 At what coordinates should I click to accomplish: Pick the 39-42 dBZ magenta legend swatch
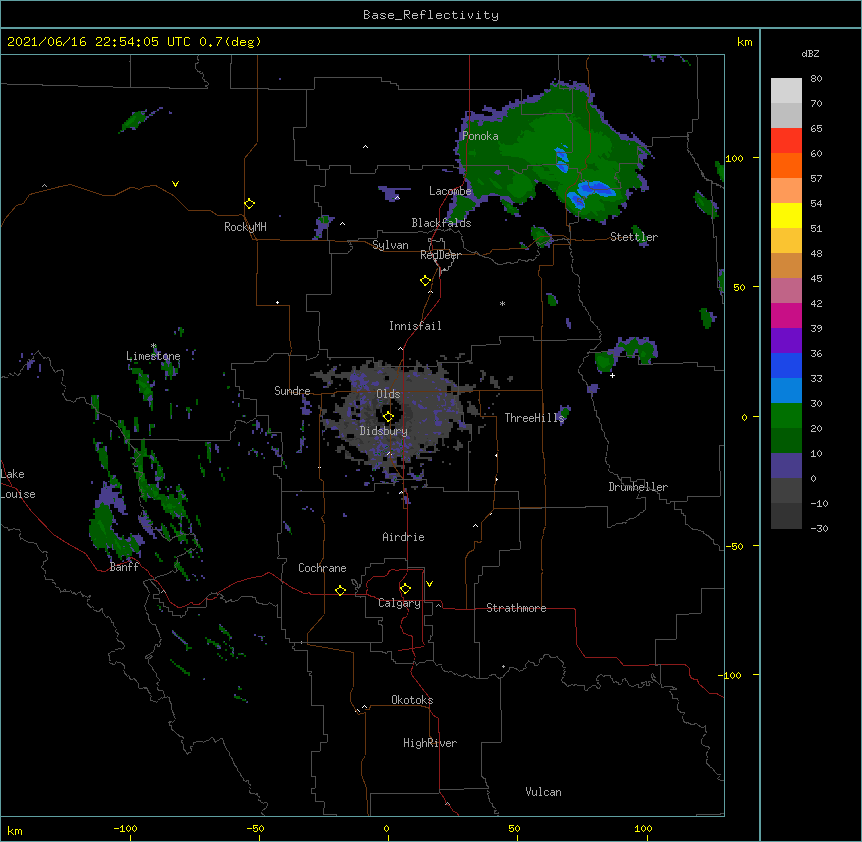point(786,315)
